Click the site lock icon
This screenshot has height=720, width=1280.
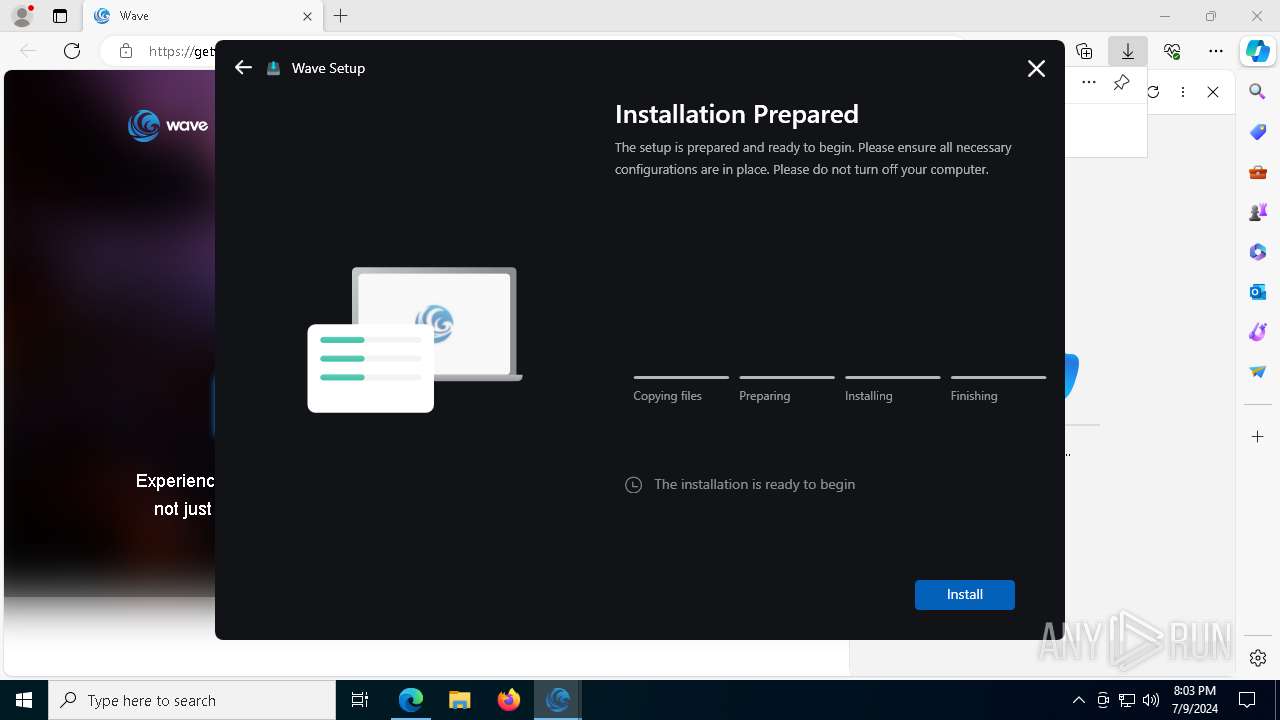coord(126,51)
